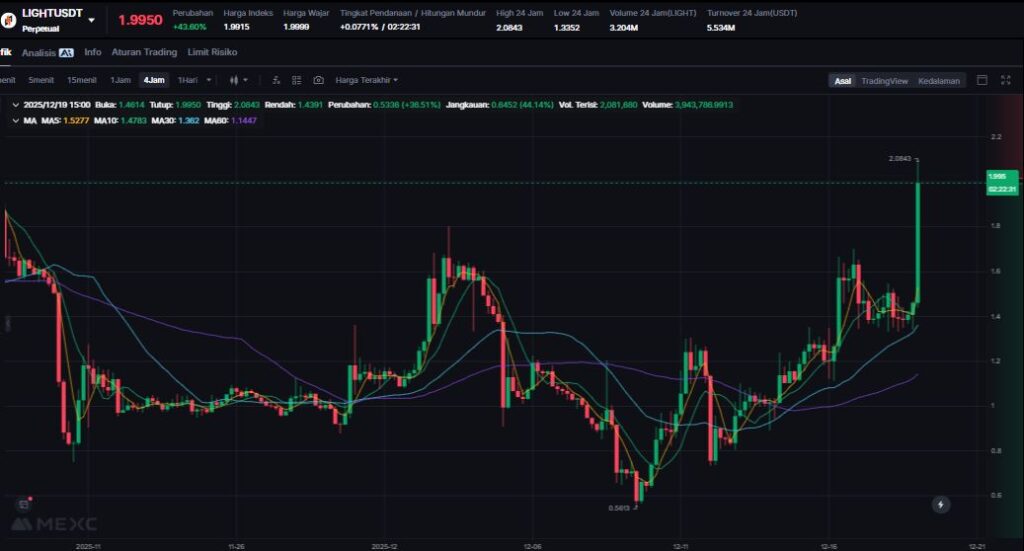This screenshot has width=1024, height=551.
Task: Click the LIGHTUSDT coin logo icon
Action: click(8, 19)
